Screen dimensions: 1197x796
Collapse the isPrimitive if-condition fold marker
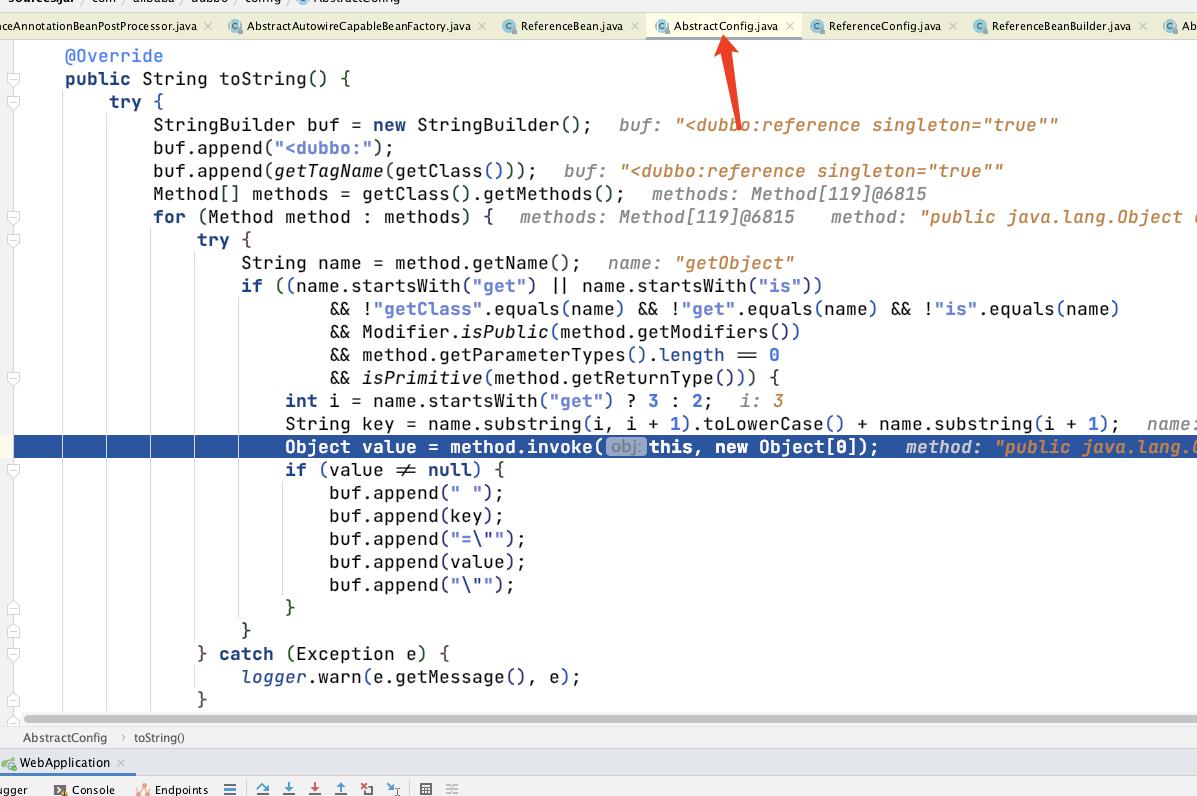coord(13,379)
